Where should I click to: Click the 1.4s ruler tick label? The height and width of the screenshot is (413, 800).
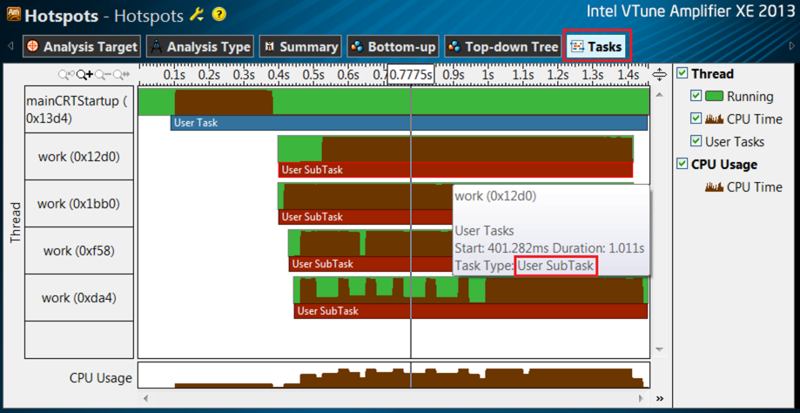pos(628,75)
